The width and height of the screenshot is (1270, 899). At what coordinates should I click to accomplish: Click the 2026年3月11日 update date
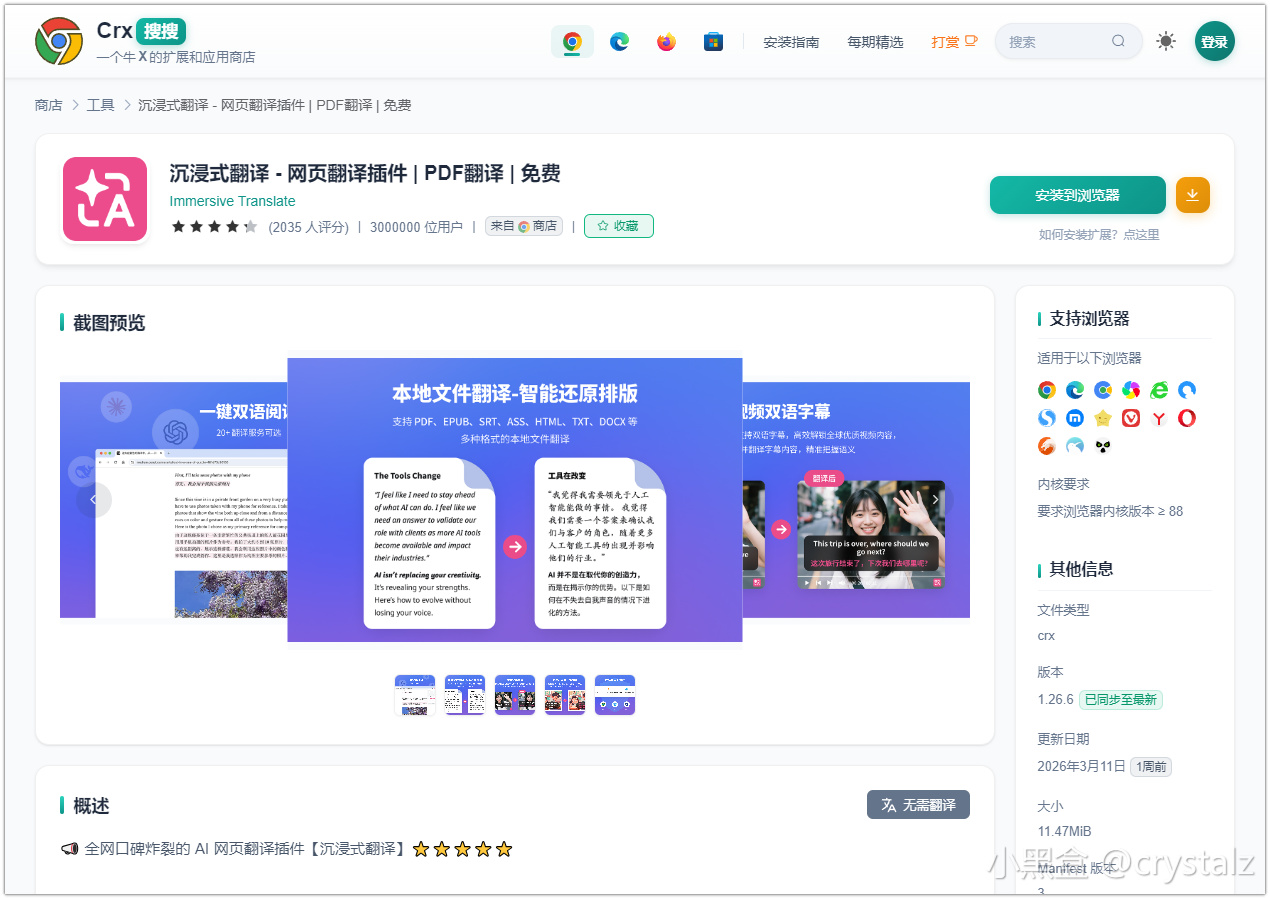coord(1080,767)
